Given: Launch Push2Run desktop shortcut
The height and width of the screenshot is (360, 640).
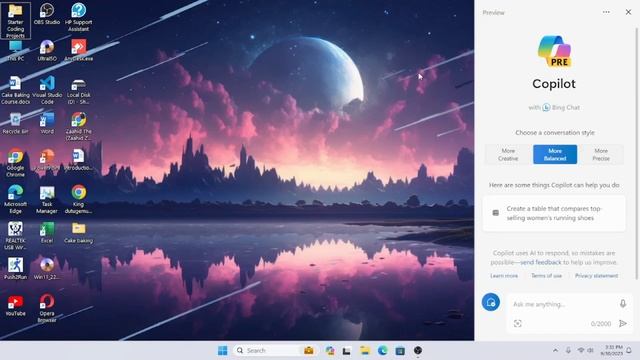Looking at the screenshot, I should 16,269.
